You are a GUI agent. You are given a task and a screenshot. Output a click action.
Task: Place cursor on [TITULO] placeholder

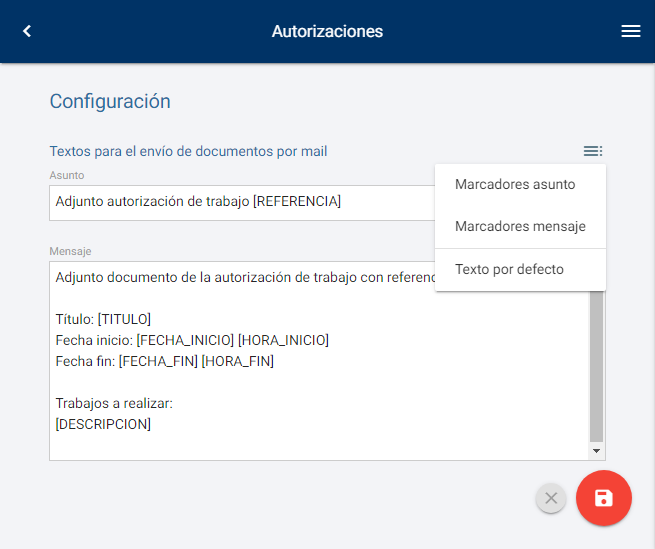[124, 319]
